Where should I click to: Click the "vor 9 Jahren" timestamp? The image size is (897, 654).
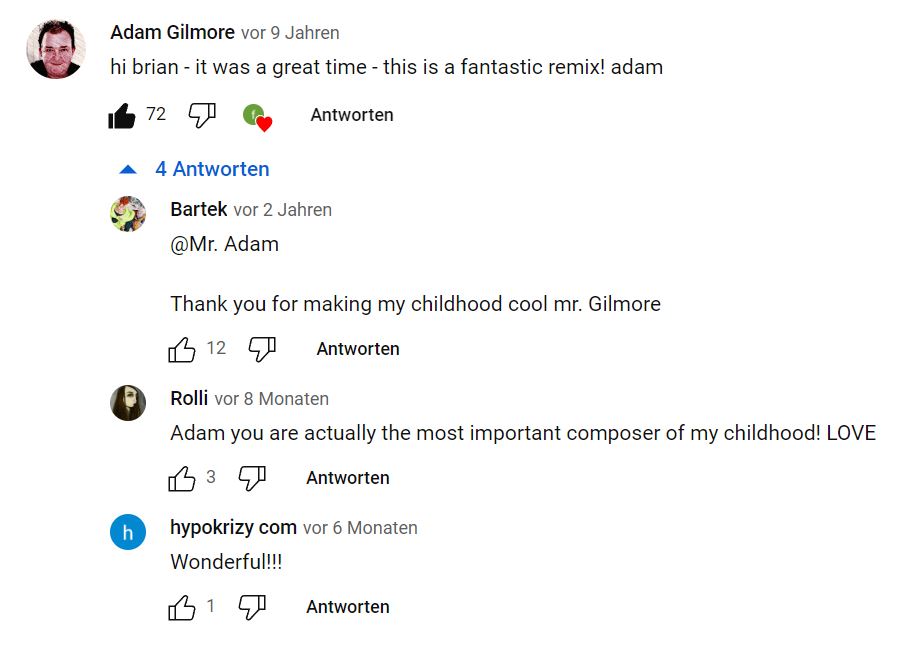coord(290,33)
